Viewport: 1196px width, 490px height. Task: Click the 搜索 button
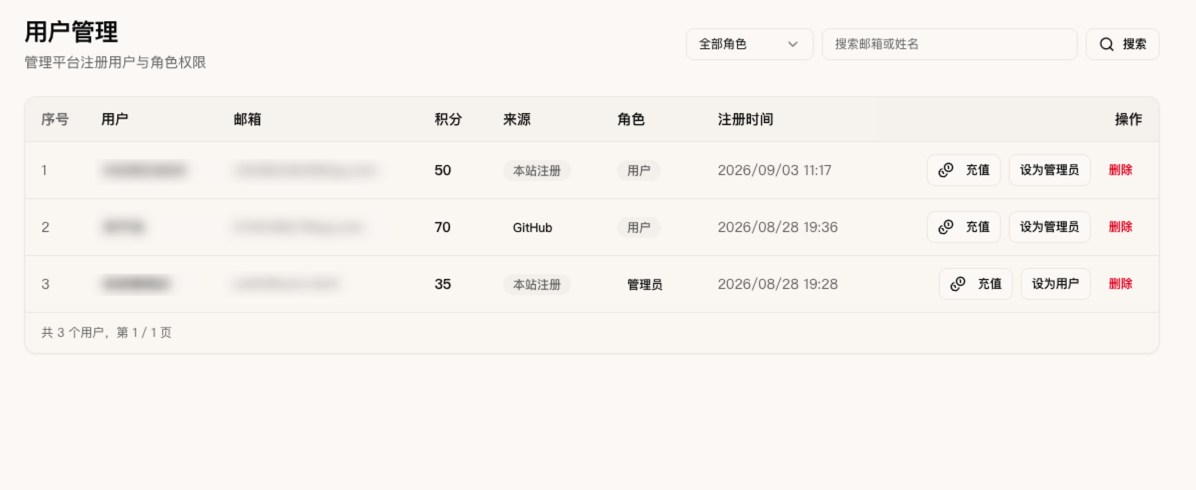[x=1123, y=44]
